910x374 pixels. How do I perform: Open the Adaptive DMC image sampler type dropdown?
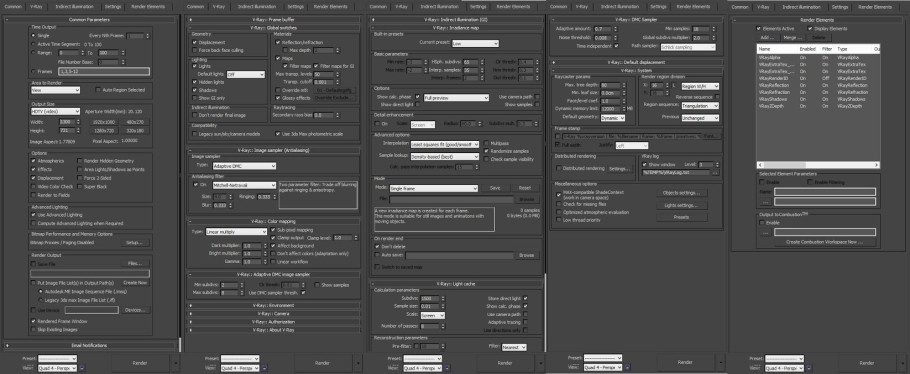(x=240, y=166)
